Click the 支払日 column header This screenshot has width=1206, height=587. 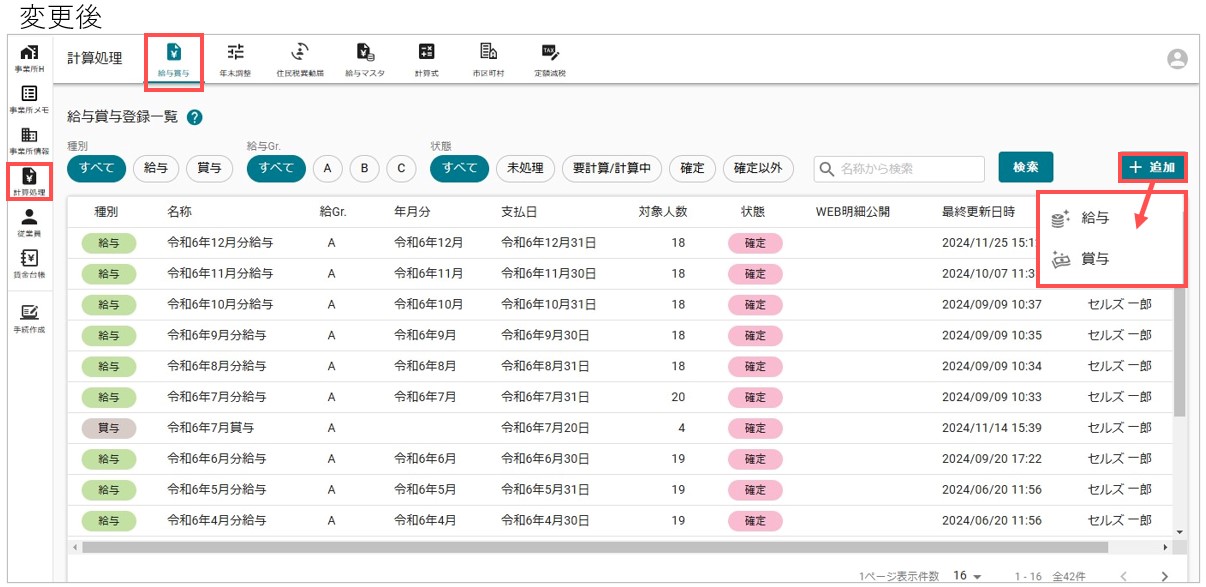click(519, 212)
